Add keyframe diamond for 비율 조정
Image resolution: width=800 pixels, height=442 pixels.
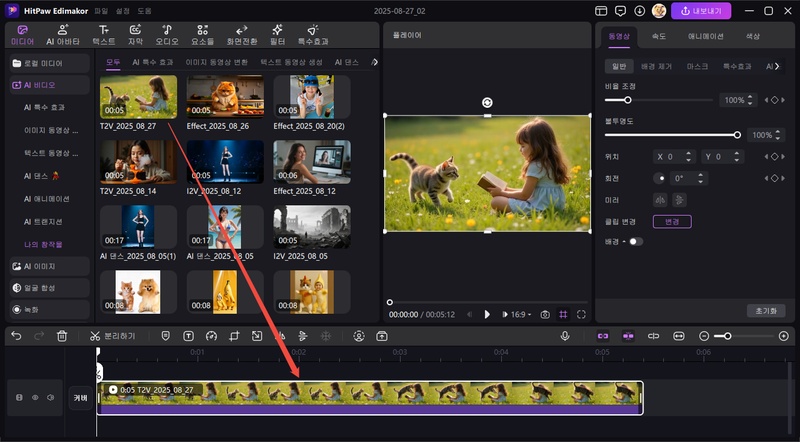pyautogui.click(x=774, y=100)
